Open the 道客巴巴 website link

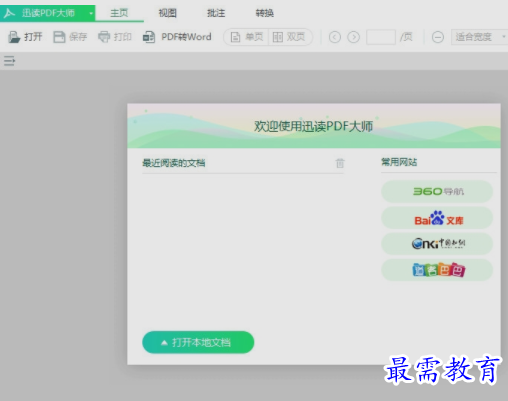point(437,270)
